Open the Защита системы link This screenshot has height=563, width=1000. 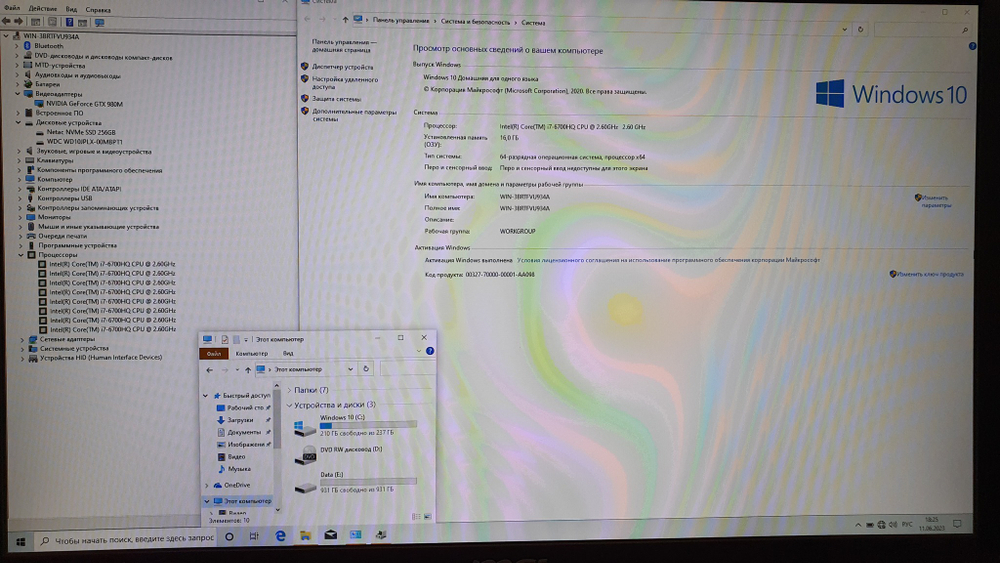click(336, 99)
